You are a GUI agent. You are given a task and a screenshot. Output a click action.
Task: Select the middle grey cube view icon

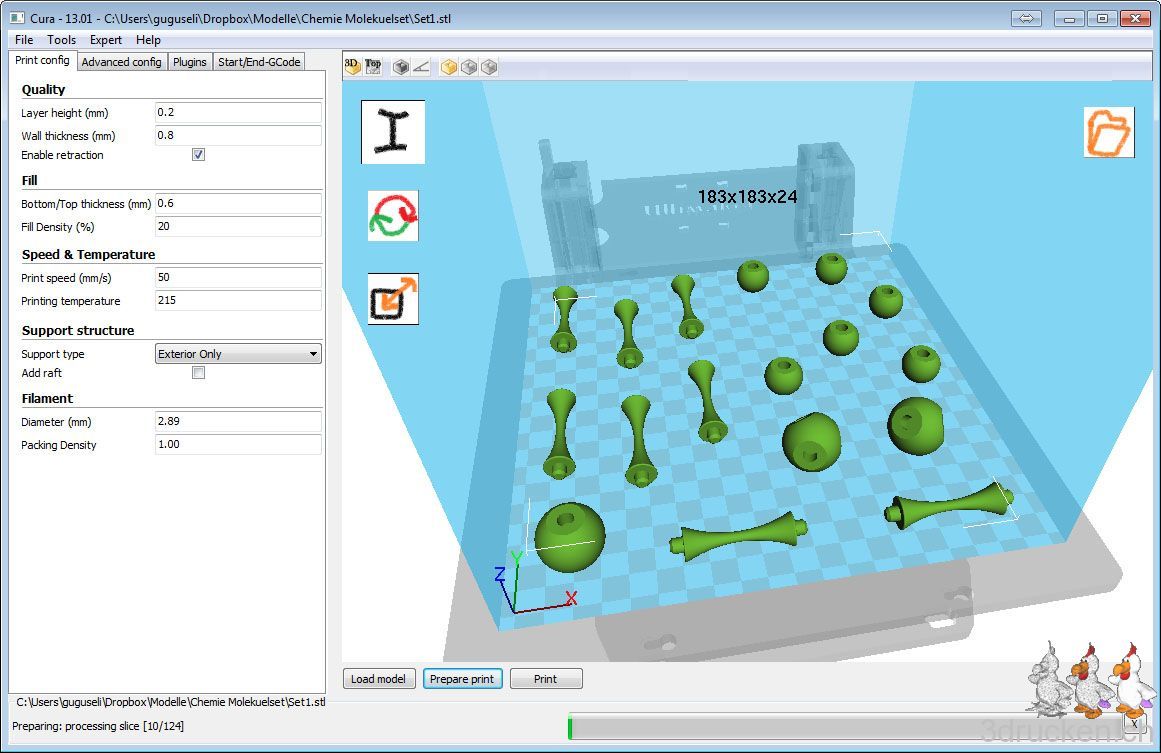[469, 67]
